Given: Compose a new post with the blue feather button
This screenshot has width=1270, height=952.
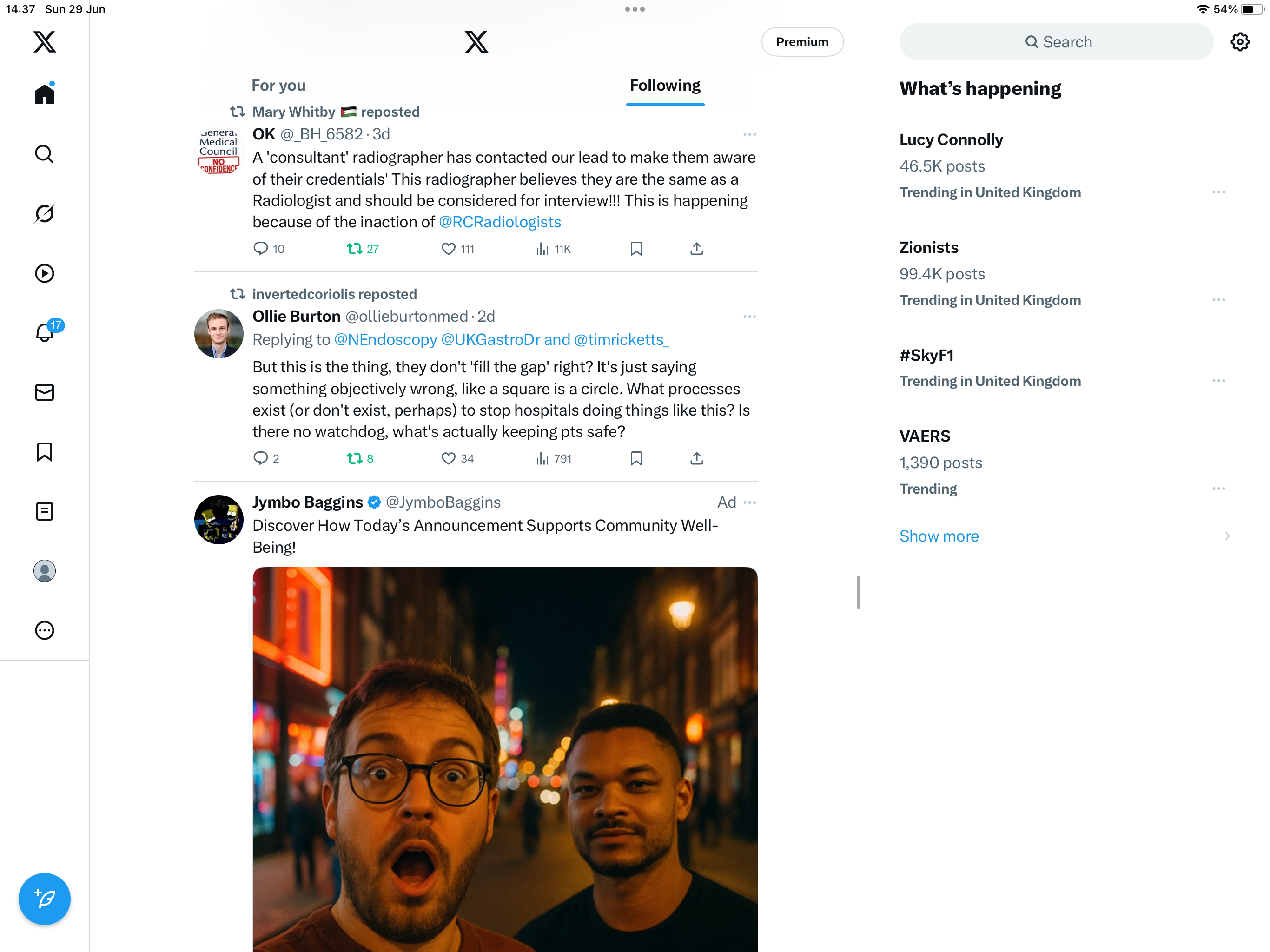Looking at the screenshot, I should (x=44, y=899).
